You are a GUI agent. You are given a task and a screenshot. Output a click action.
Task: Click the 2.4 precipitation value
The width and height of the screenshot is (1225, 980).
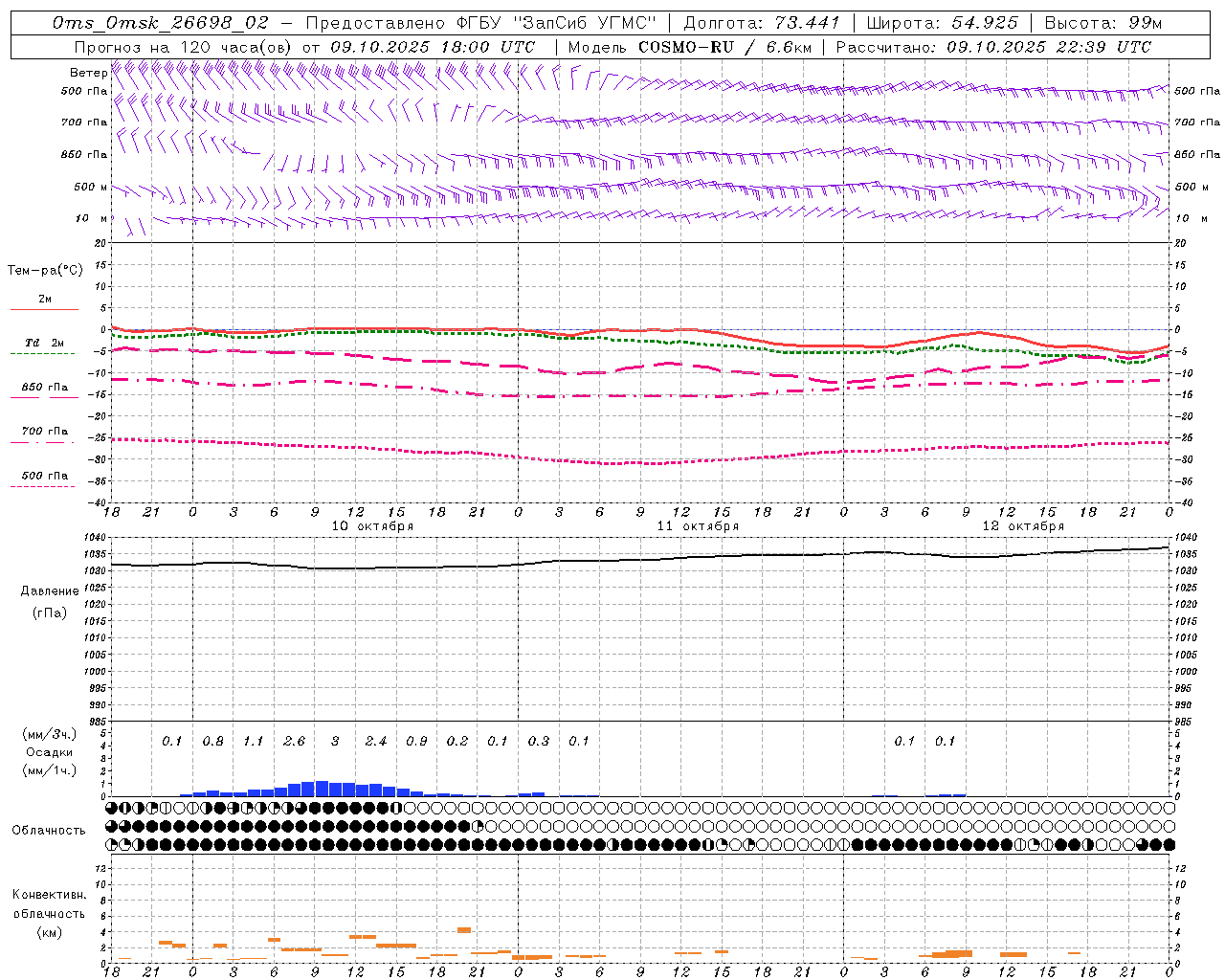375,742
